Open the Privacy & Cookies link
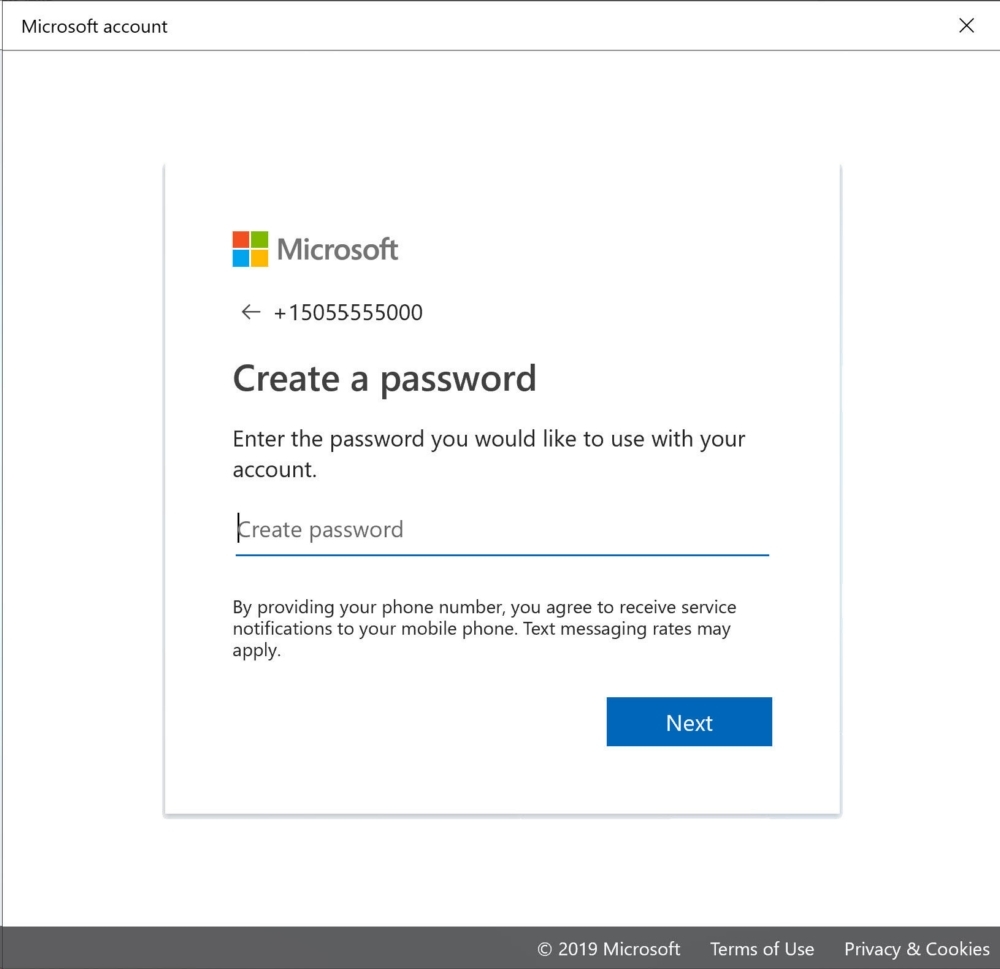This screenshot has width=1000, height=969. (x=916, y=949)
